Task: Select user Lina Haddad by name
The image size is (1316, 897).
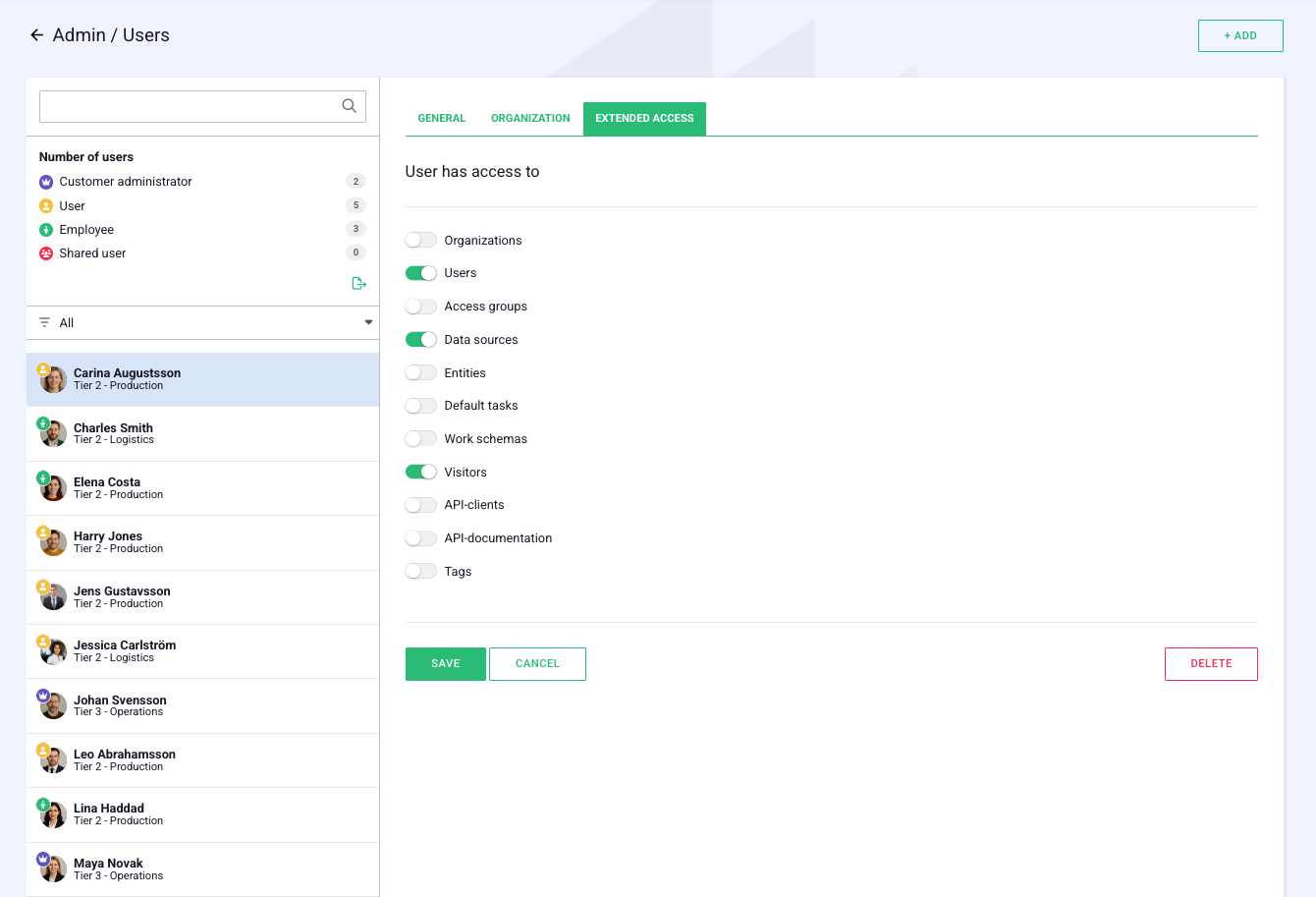Action: (109, 809)
